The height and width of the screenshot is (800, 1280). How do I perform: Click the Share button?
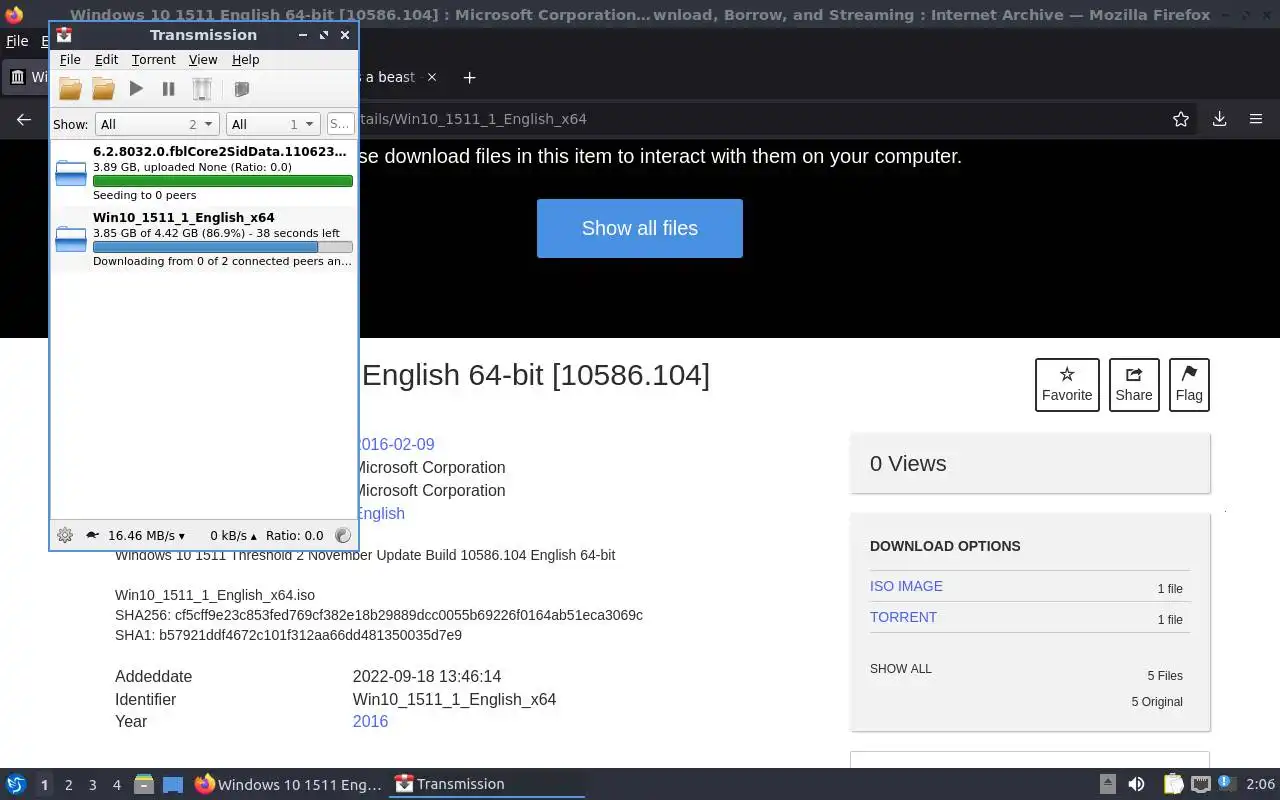tap(1134, 384)
